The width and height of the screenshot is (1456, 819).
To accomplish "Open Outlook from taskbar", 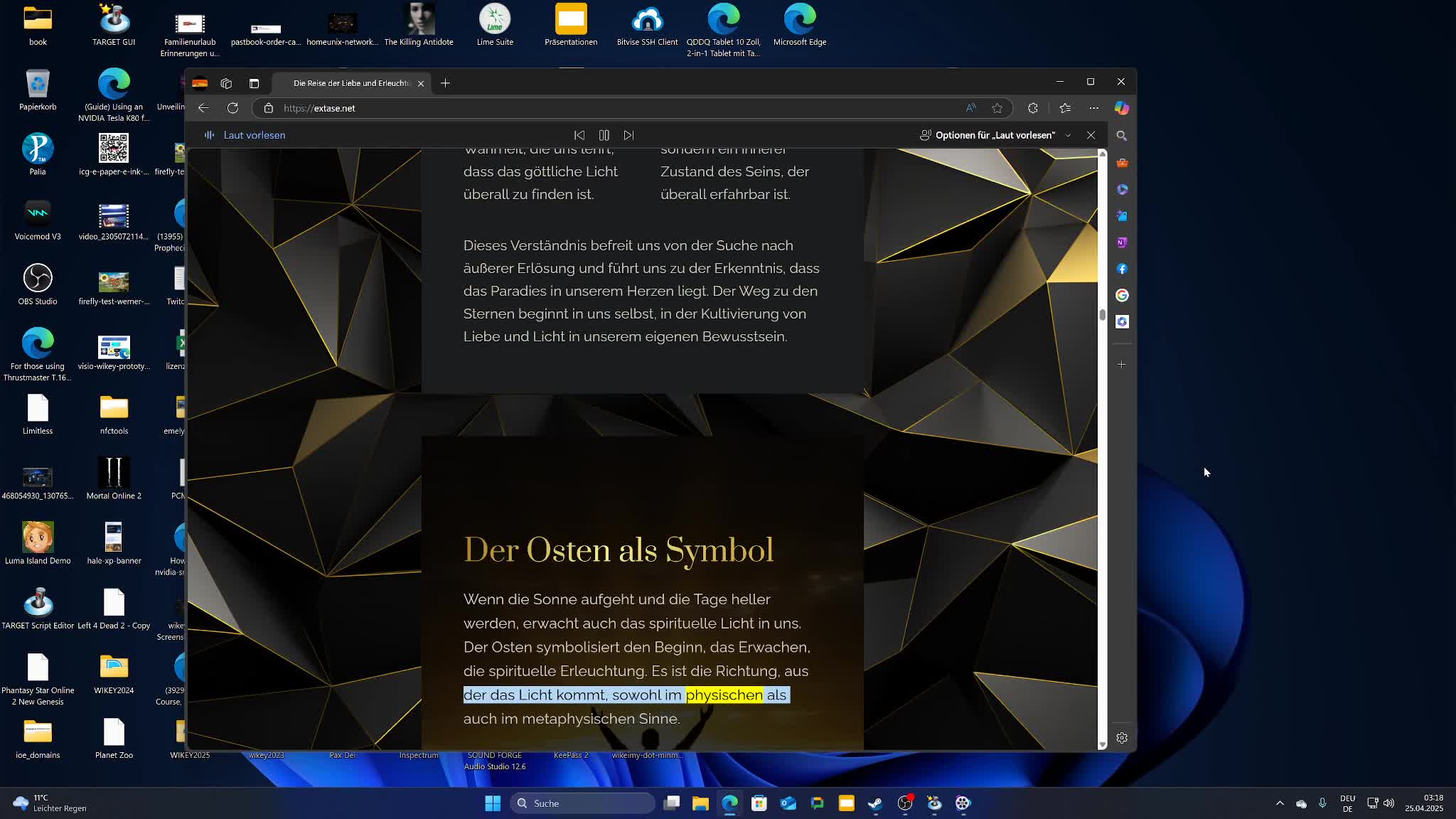I will point(788,803).
